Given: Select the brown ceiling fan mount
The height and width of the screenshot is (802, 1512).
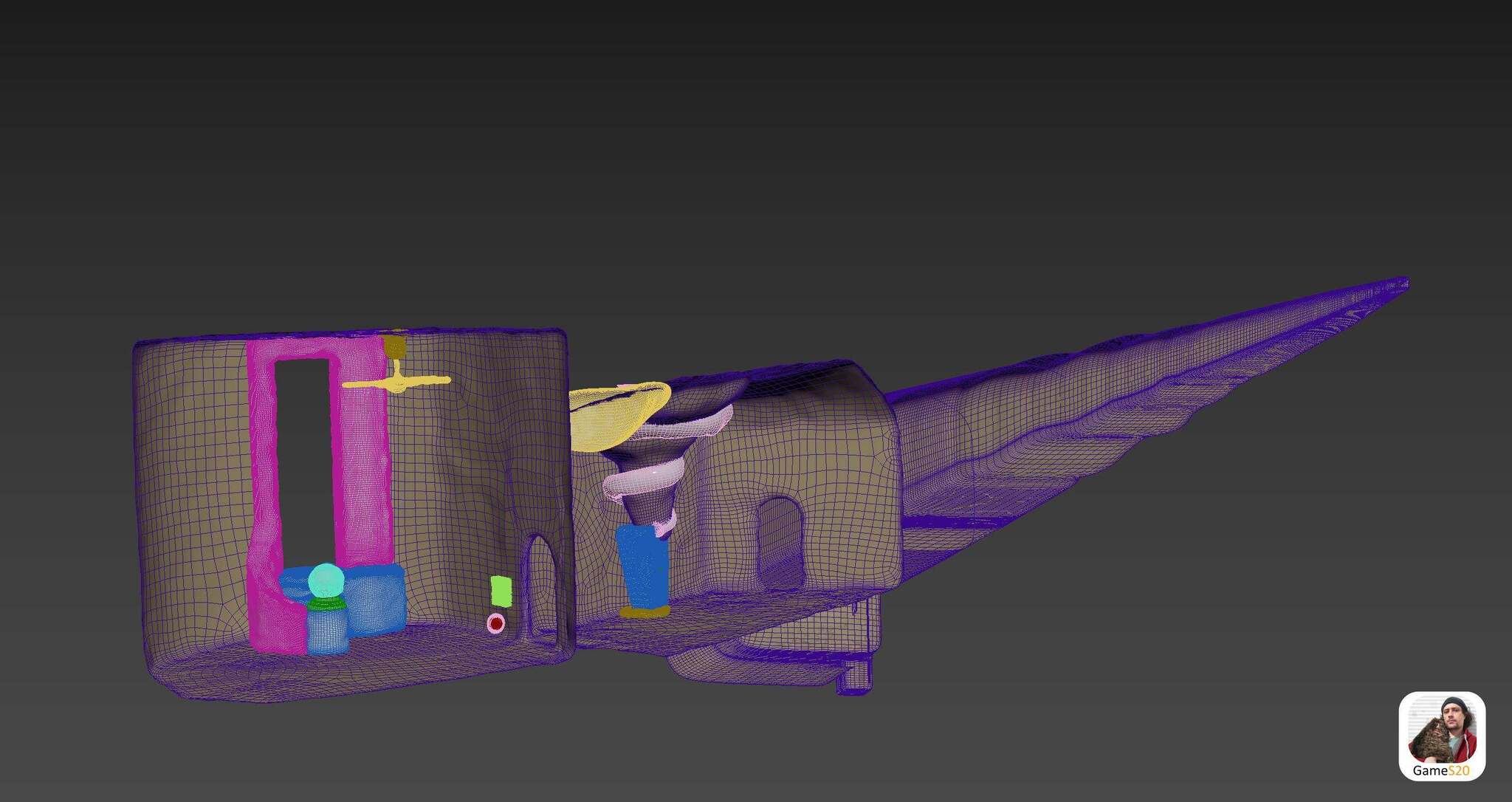Looking at the screenshot, I should click(395, 347).
